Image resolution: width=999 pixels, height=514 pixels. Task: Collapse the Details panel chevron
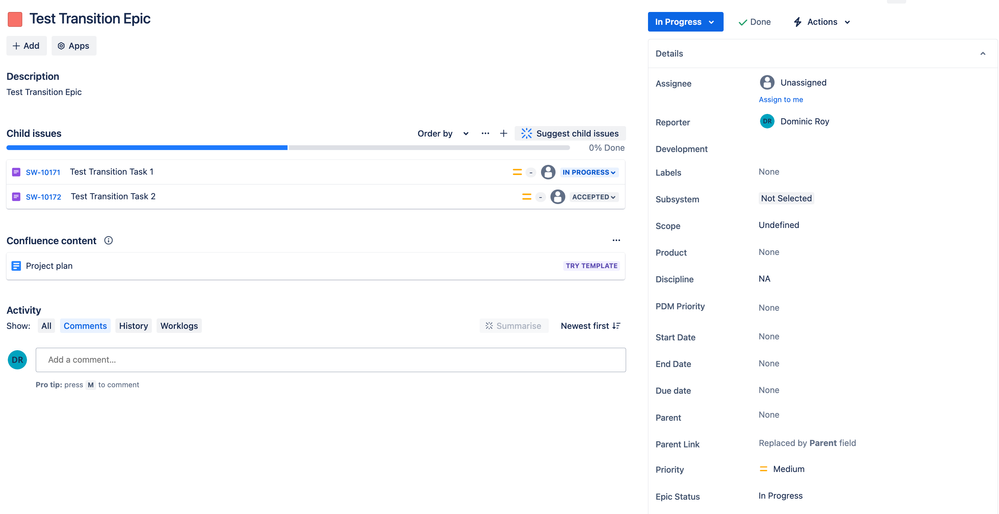point(983,54)
